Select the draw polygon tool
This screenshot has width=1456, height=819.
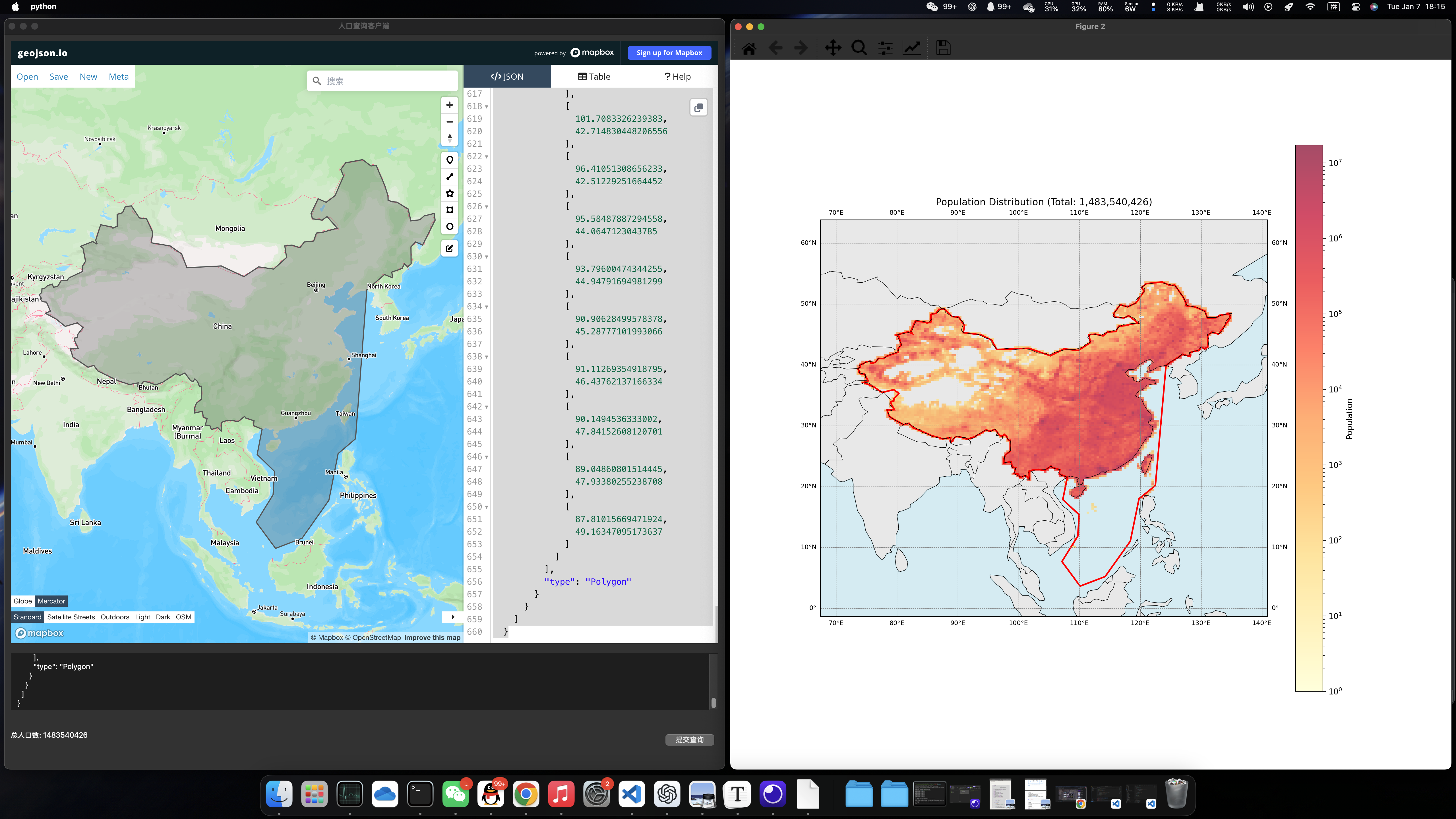pyautogui.click(x=449, y=193)
